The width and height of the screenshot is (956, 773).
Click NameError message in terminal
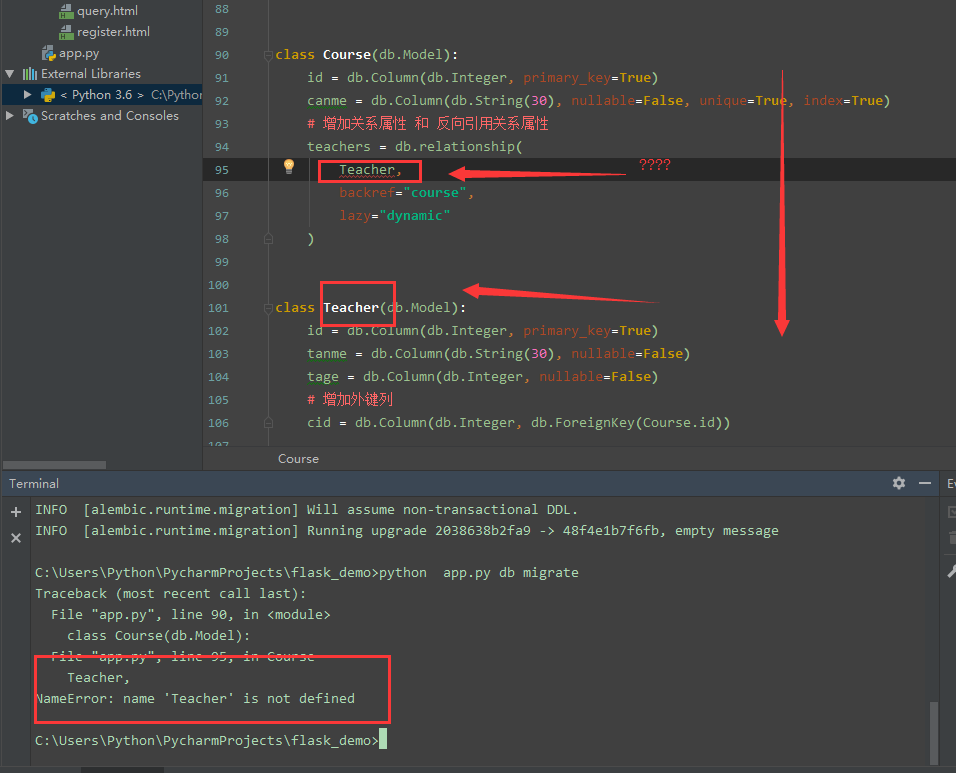point(195,699)
